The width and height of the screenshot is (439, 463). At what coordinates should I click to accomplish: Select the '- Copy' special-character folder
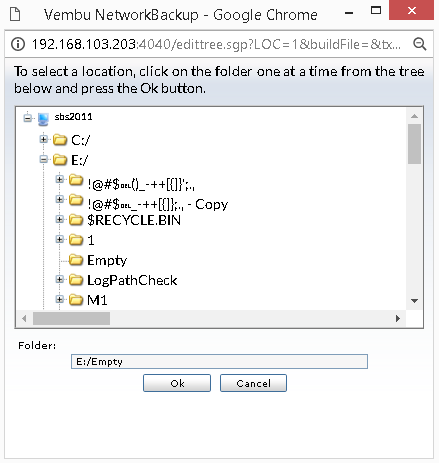pos(158,204)
